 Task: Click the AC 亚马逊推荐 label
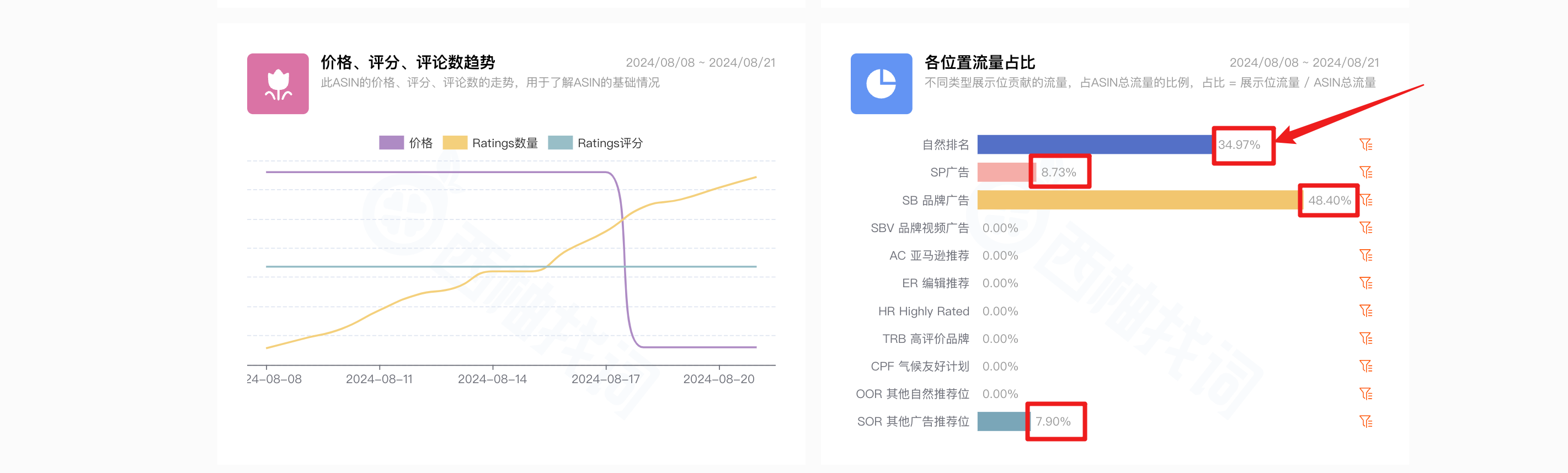point(929,256)
